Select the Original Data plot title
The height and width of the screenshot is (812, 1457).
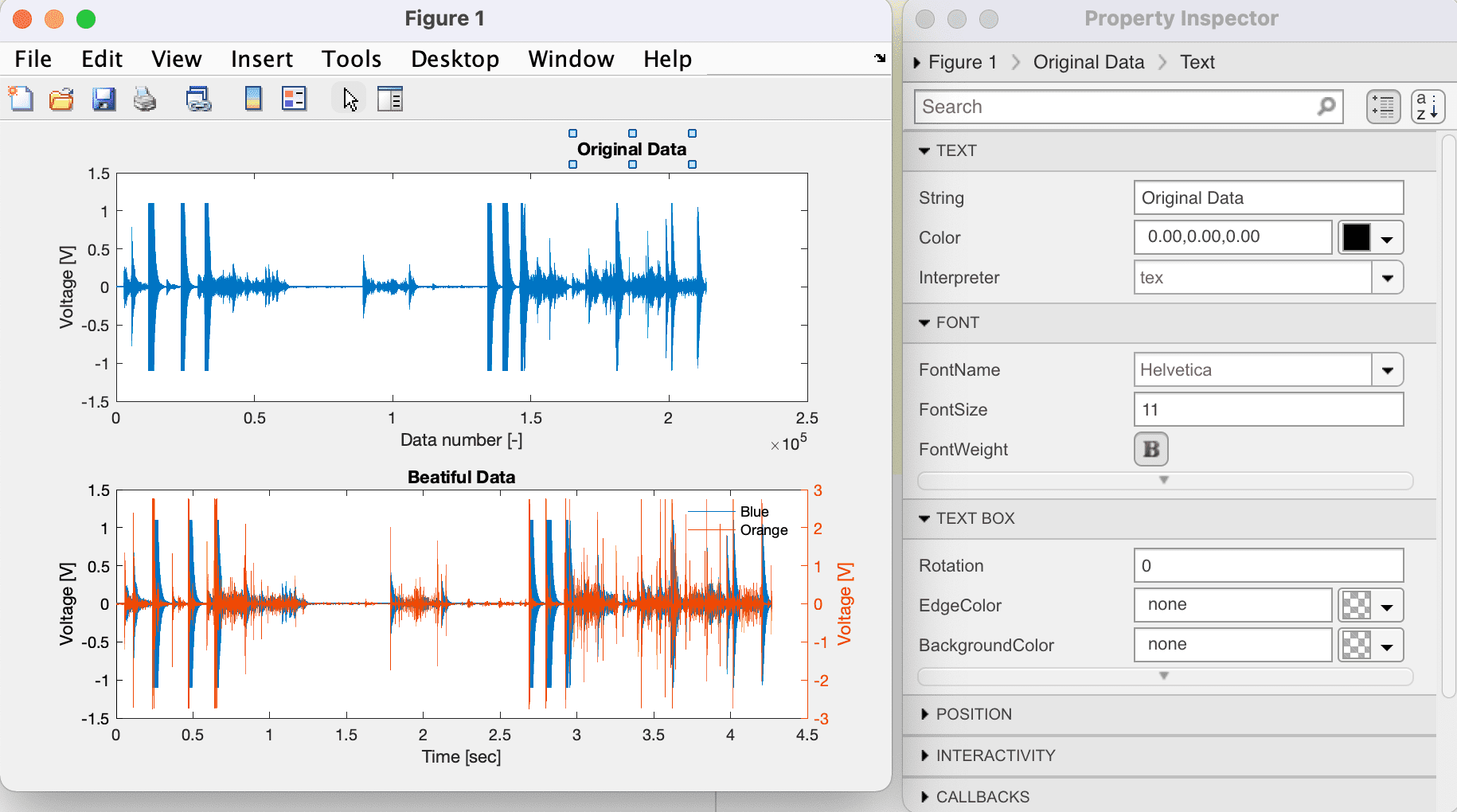631,149
